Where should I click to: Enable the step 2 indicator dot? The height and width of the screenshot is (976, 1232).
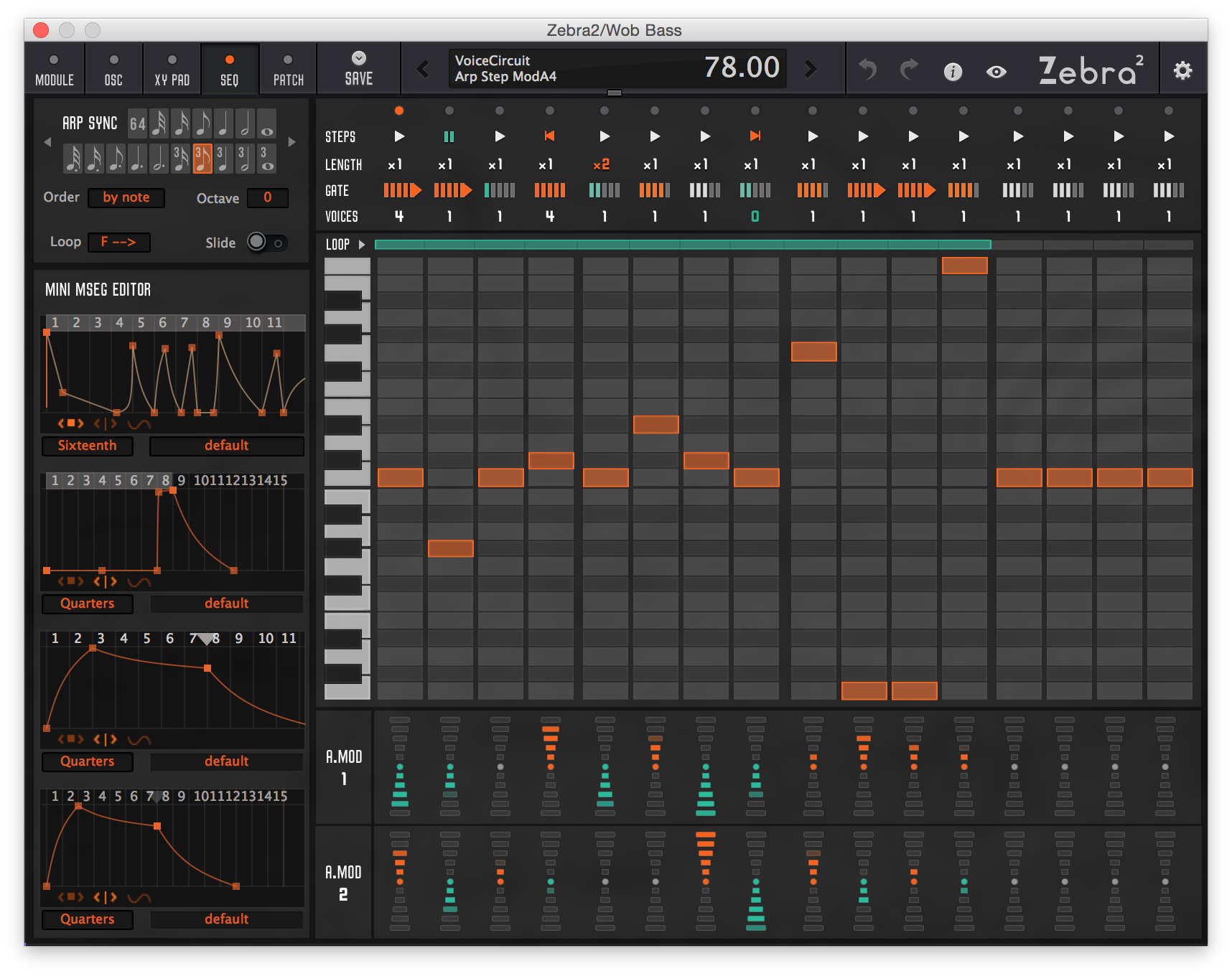pyautogui.click(x=449, y=111)
